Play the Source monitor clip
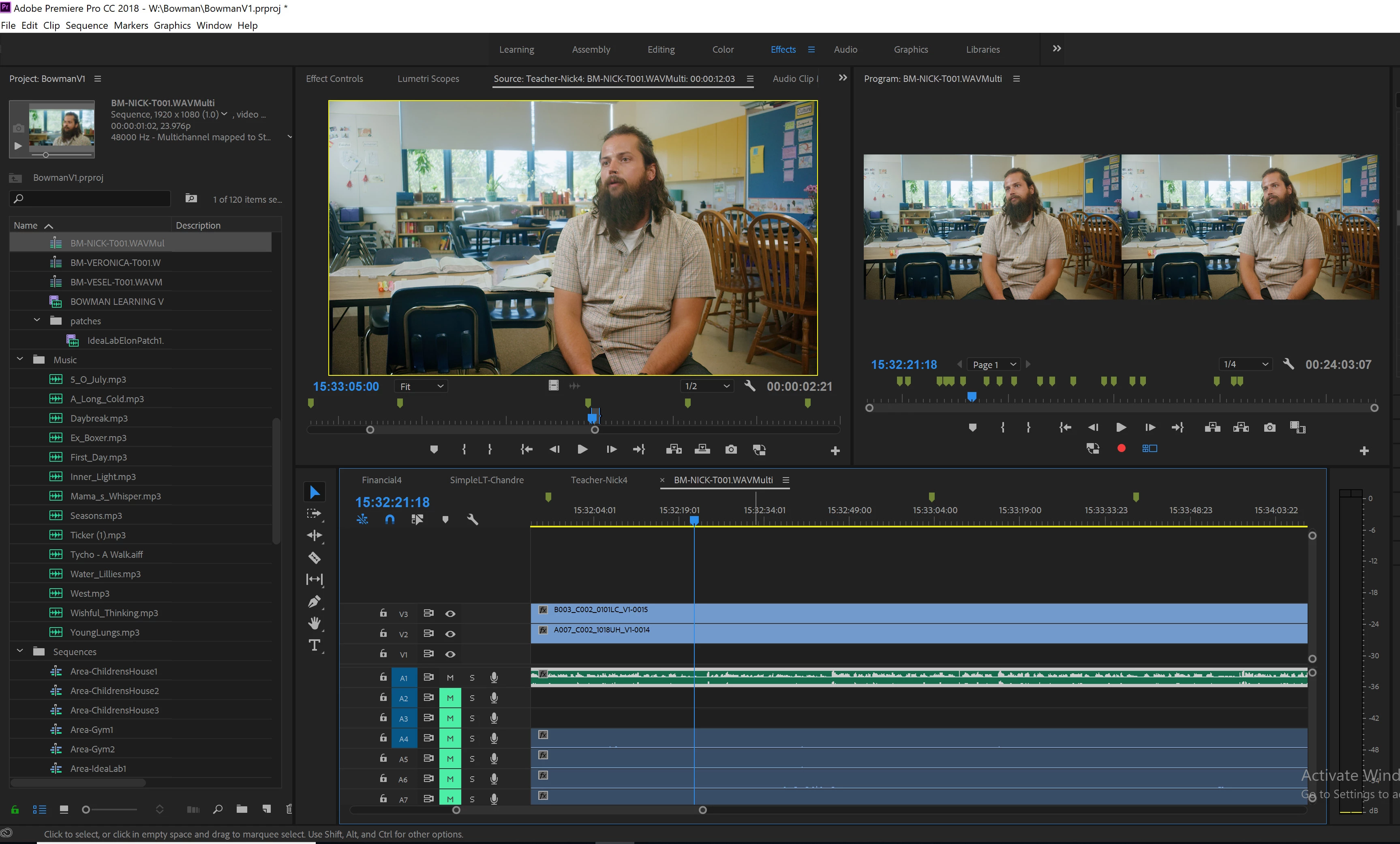1400x844 pixels. 582,450
